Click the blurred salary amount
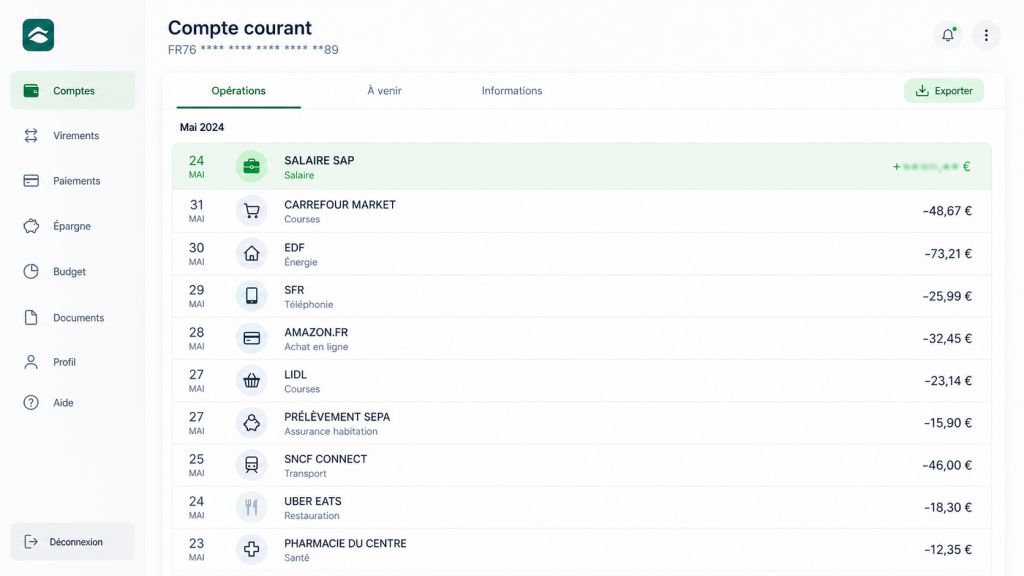 click(931, 167)
